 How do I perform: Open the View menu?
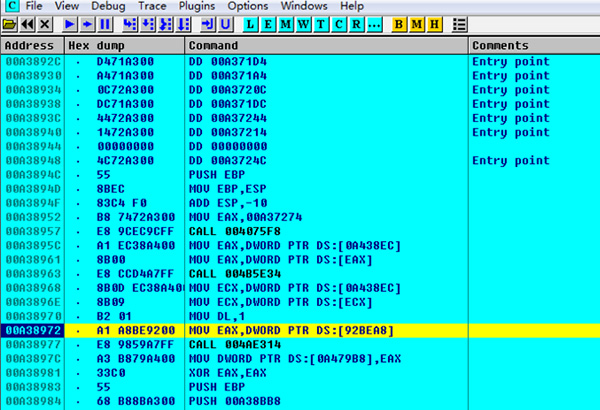click(67, 6)
